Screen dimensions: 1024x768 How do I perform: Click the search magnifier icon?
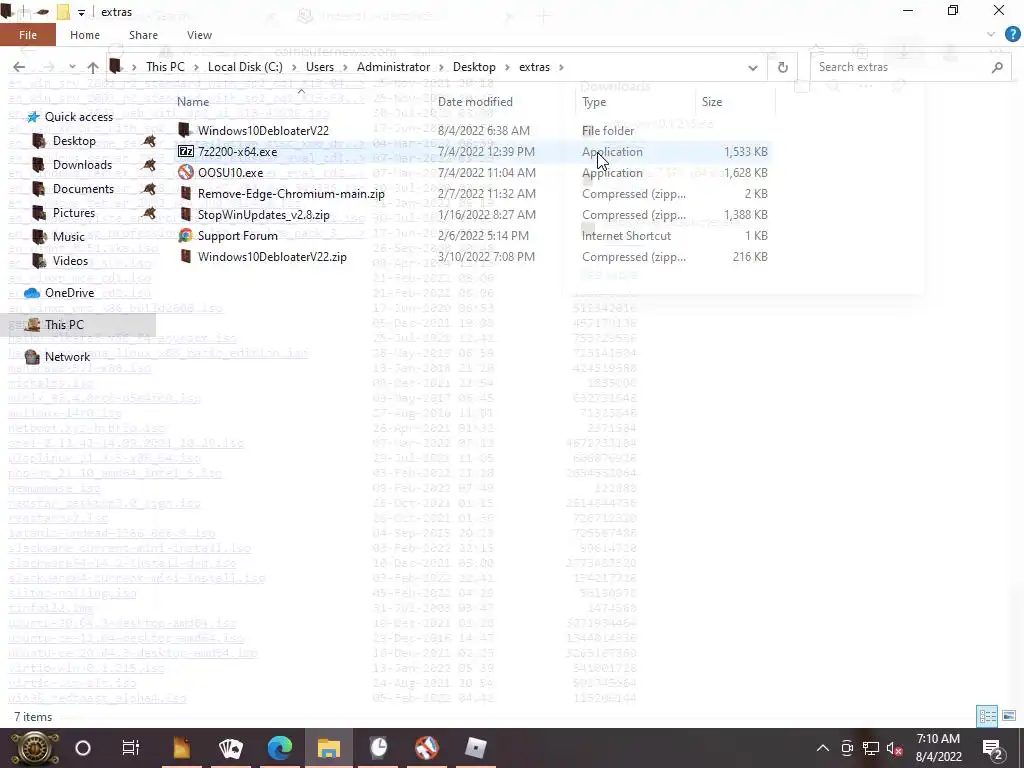[997, 67]
